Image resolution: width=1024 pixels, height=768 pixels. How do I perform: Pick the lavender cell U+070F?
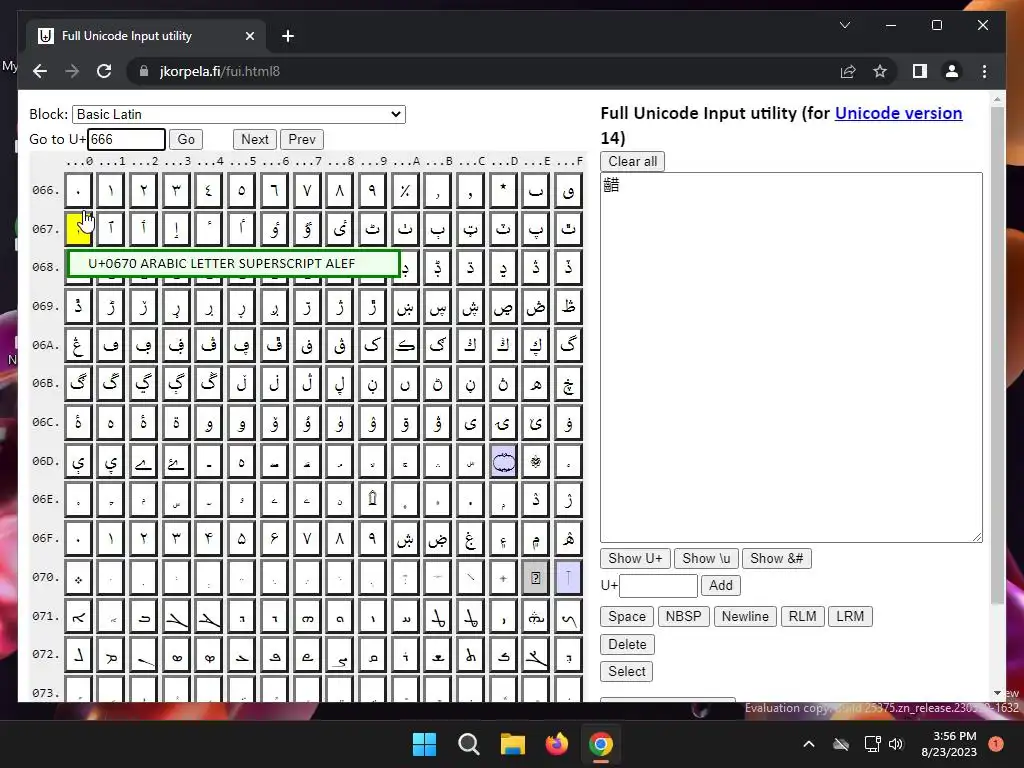click(x=568, y=578)
